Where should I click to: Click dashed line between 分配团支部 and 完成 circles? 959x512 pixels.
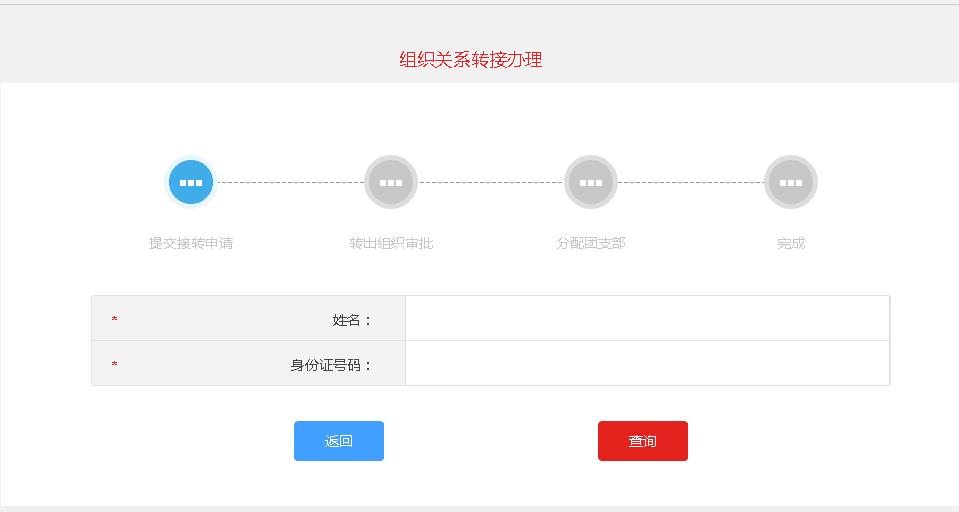[691, 183]
